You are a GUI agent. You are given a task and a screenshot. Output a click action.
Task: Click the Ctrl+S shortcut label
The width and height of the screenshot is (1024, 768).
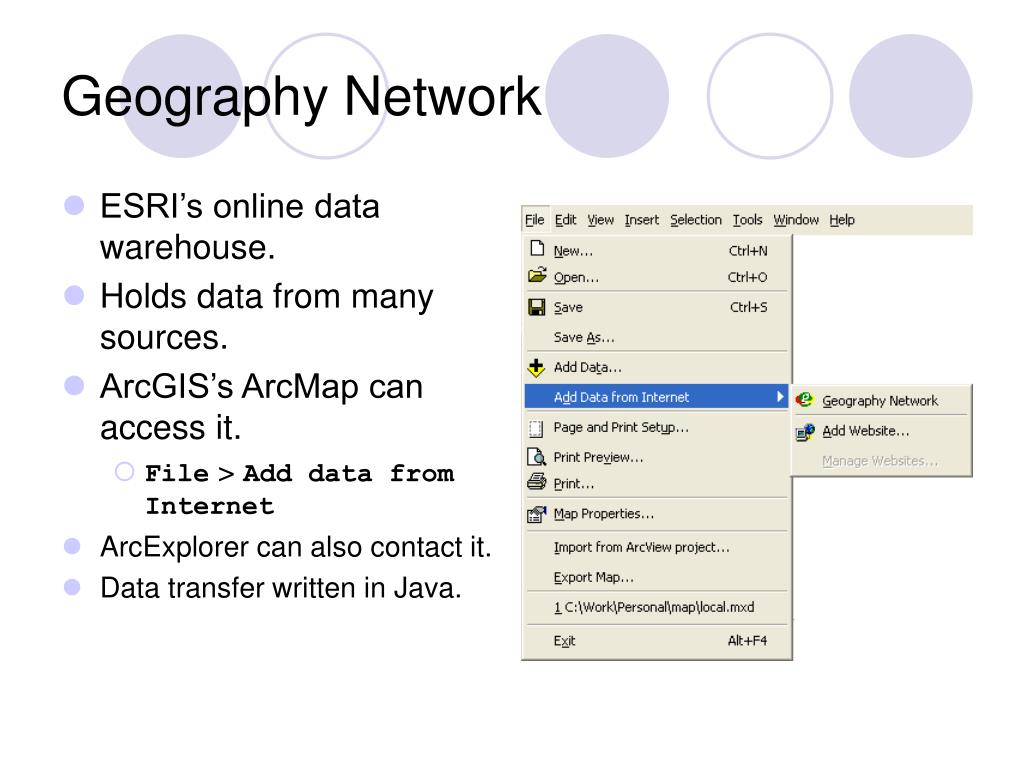[748, 308]
